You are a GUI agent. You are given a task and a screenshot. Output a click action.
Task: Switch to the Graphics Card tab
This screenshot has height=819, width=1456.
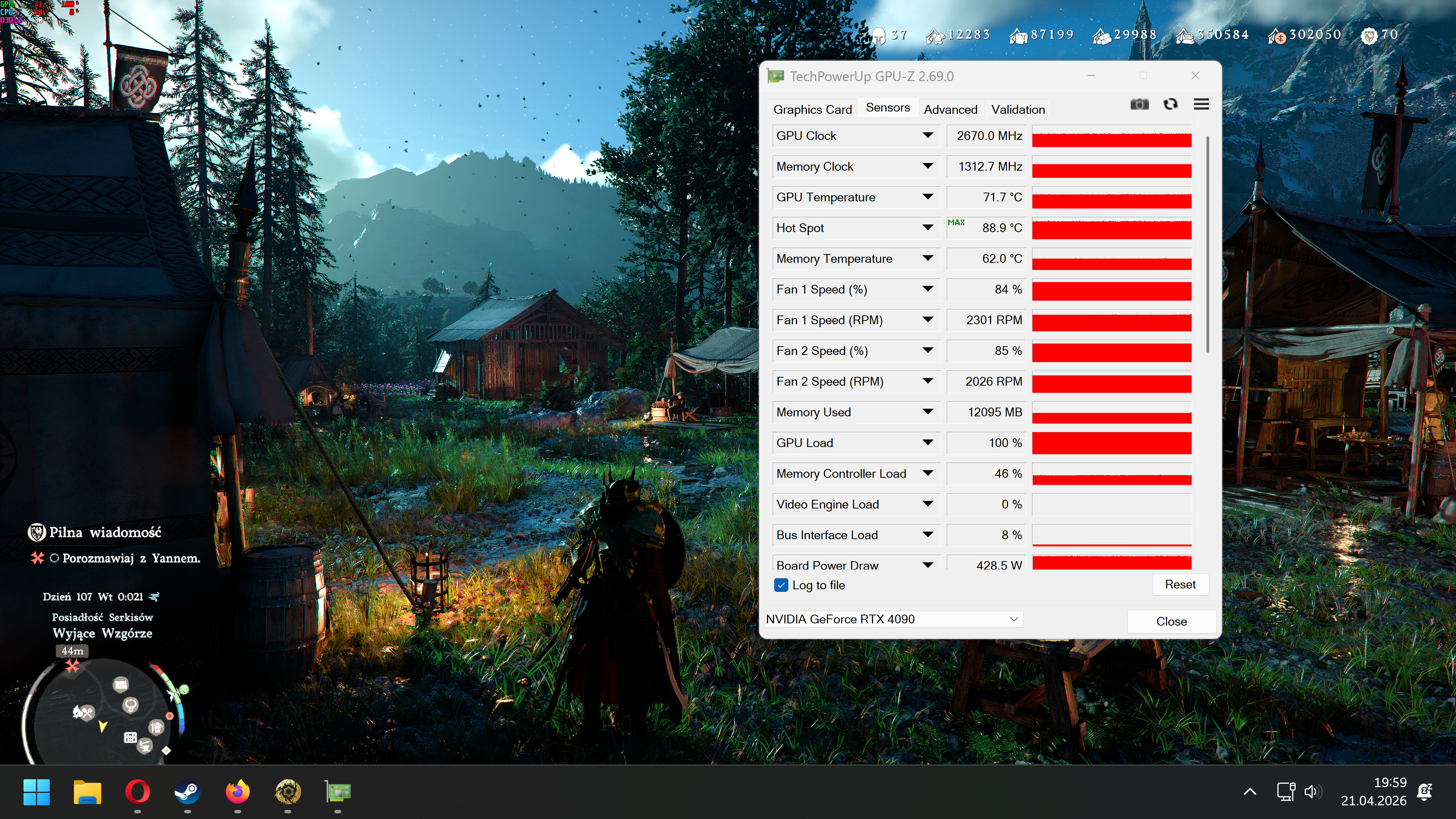[x=812, y=110]
